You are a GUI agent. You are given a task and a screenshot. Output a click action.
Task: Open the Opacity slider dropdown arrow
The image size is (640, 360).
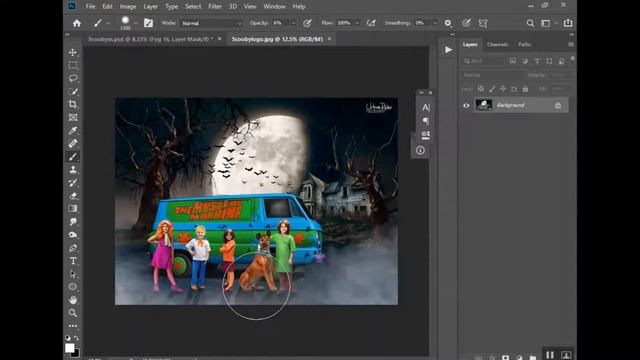pyautogui.click(x=293, y=23)
